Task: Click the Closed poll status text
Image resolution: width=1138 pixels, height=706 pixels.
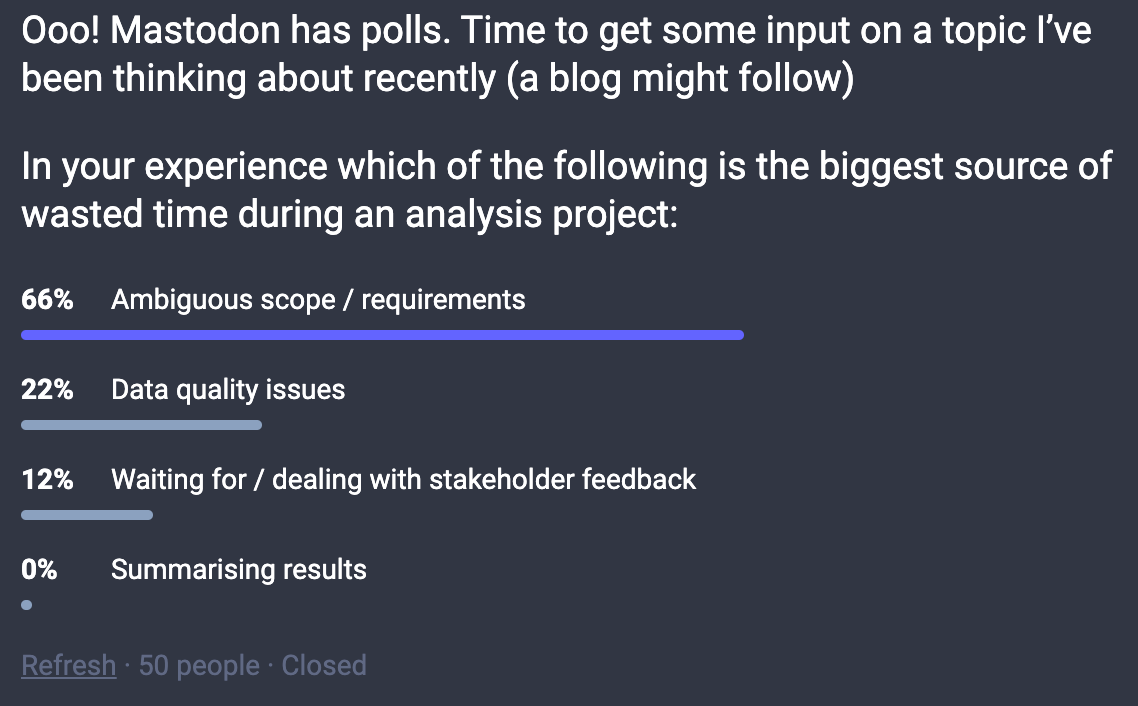Action: 324,665
